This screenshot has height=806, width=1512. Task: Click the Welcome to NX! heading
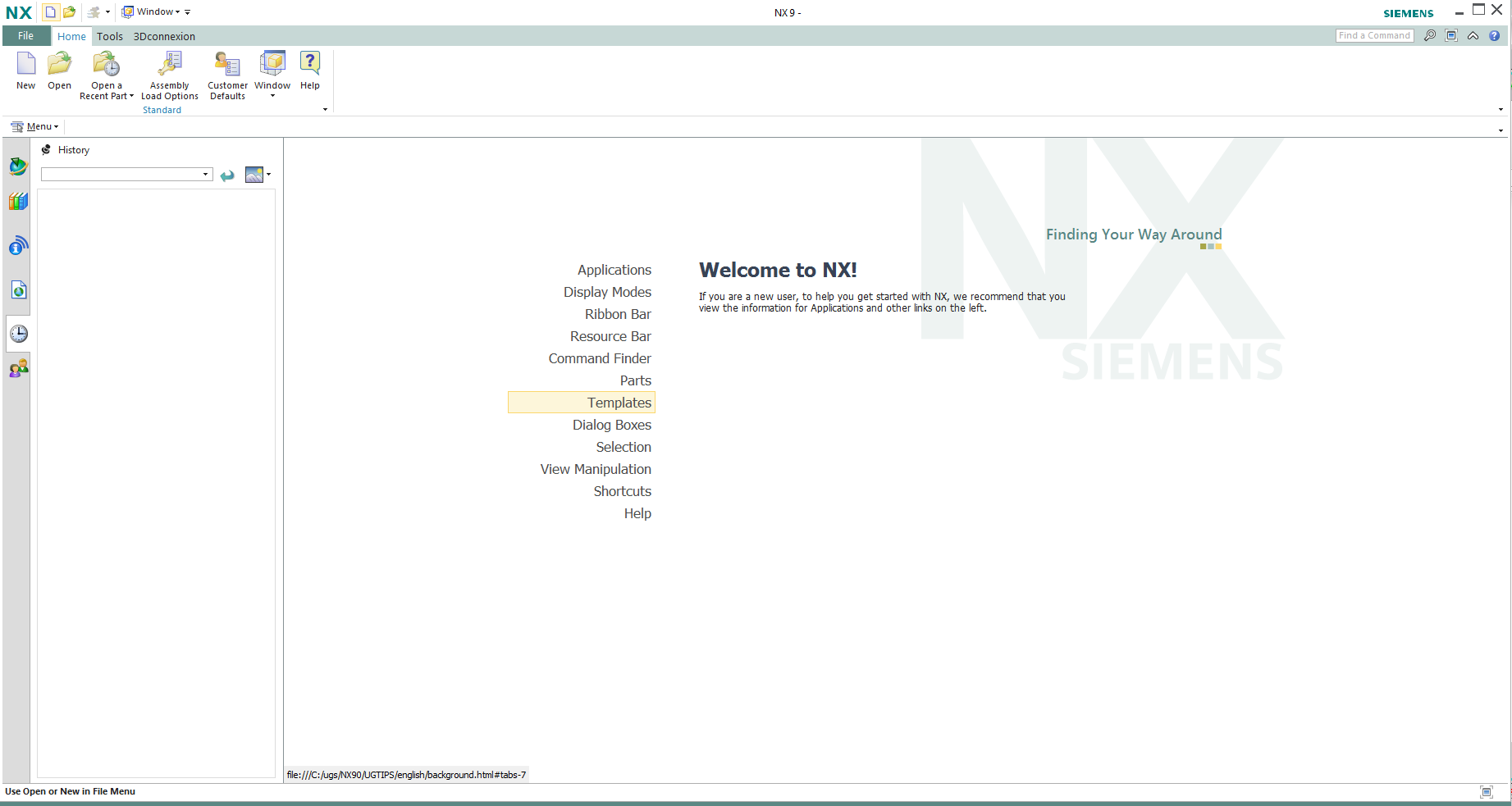point(778,270)
